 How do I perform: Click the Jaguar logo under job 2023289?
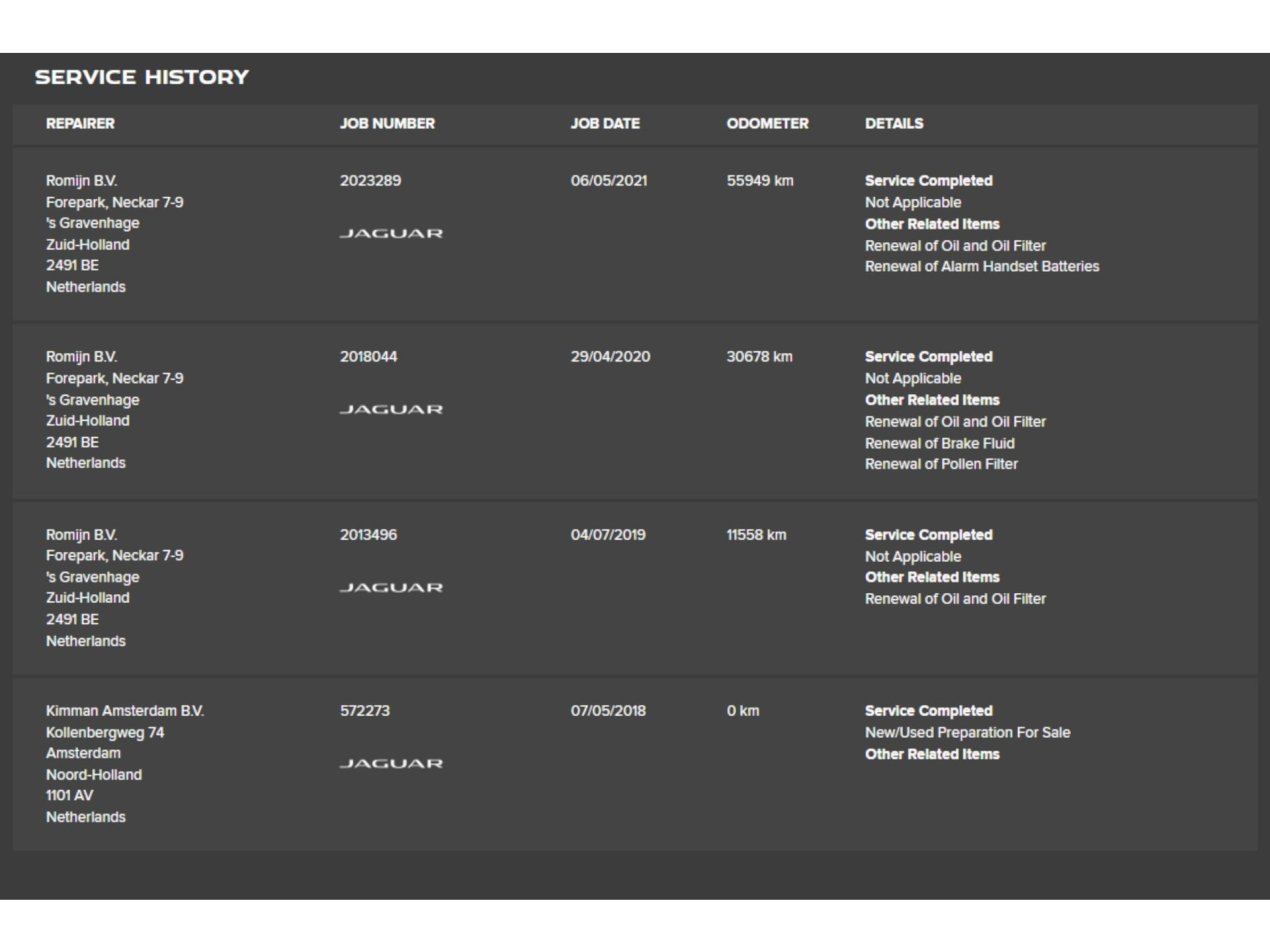point(391,233)
